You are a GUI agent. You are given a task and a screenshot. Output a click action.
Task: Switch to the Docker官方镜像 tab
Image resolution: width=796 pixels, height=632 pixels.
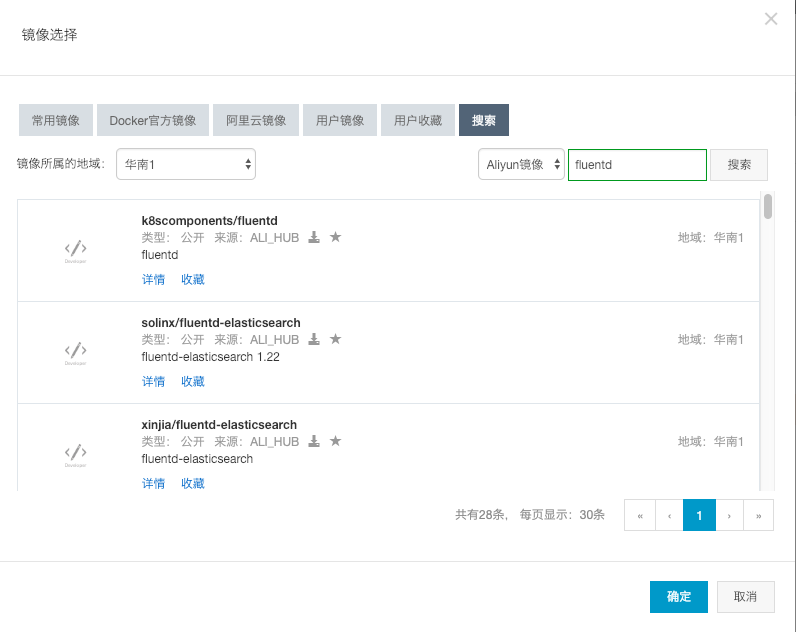[x=153, y=120]
